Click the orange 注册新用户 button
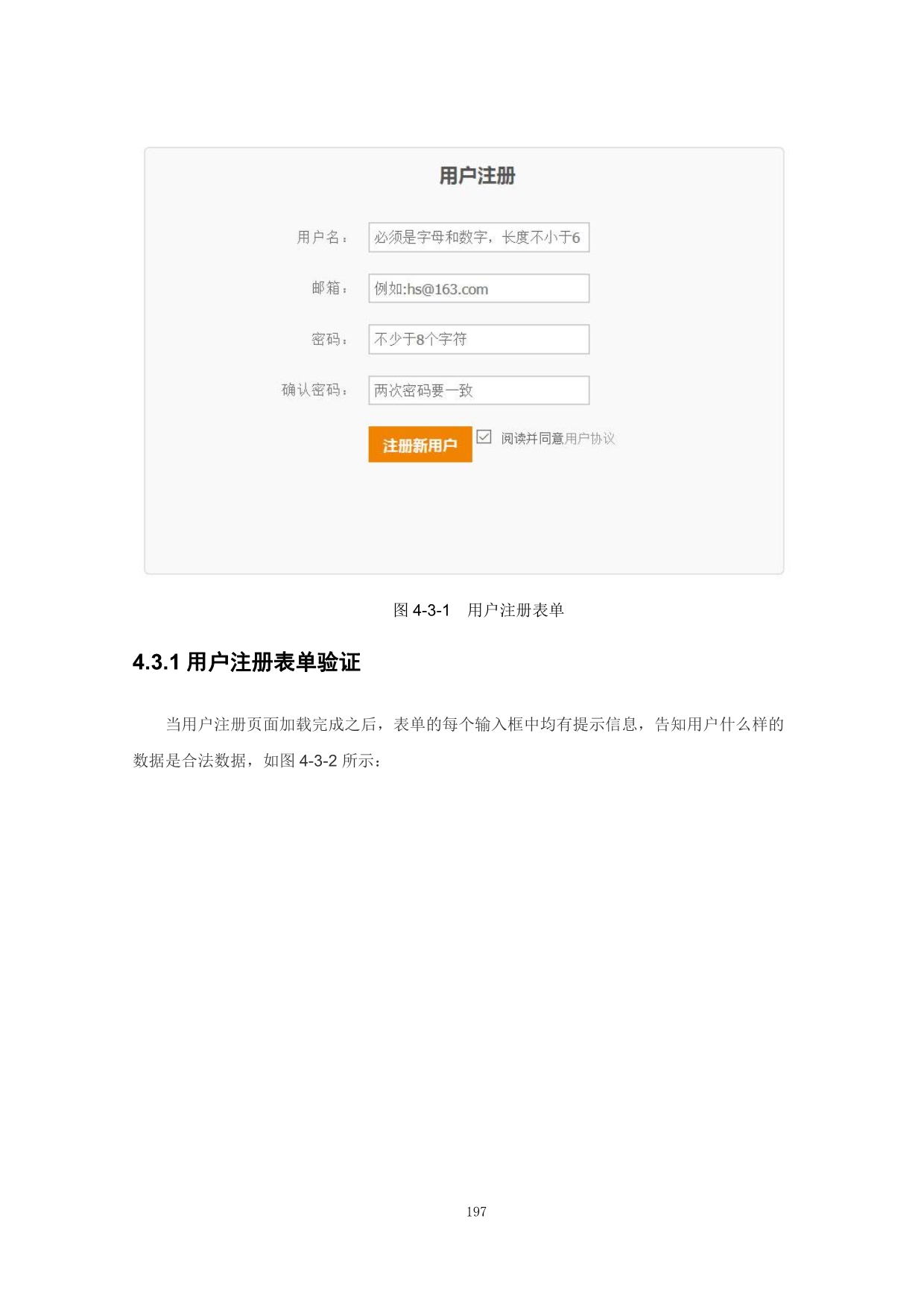Image resolution: width=924 pixels, height=1306 pixels. [420, 445]
